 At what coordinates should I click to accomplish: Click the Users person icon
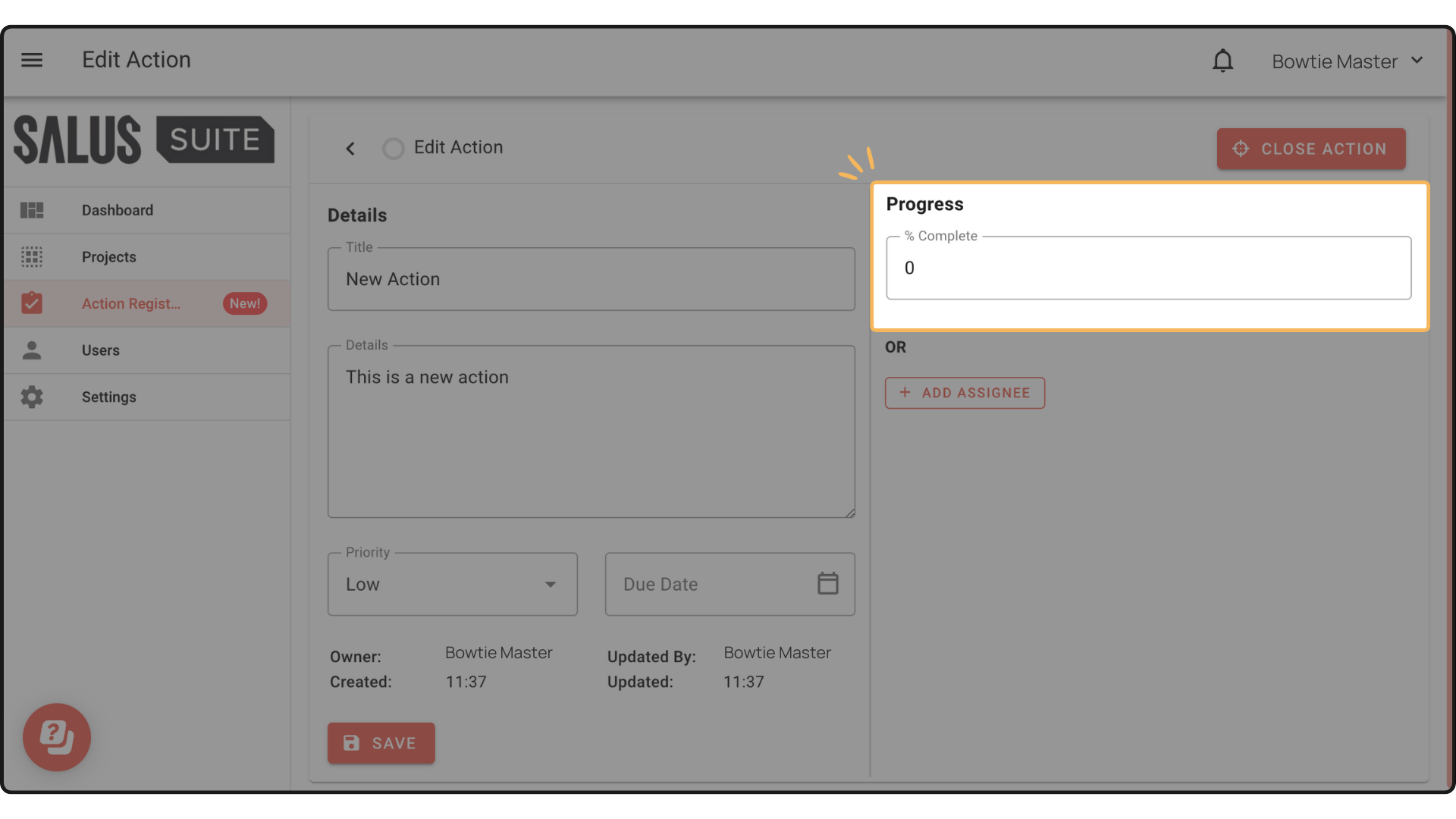(x=32, y=350)
